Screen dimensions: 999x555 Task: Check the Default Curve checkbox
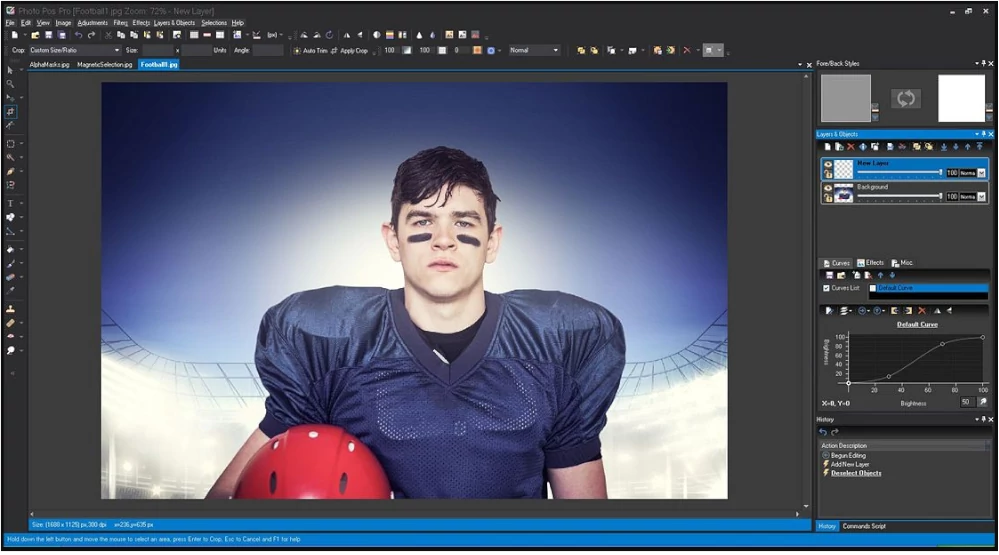click(873, 288)
